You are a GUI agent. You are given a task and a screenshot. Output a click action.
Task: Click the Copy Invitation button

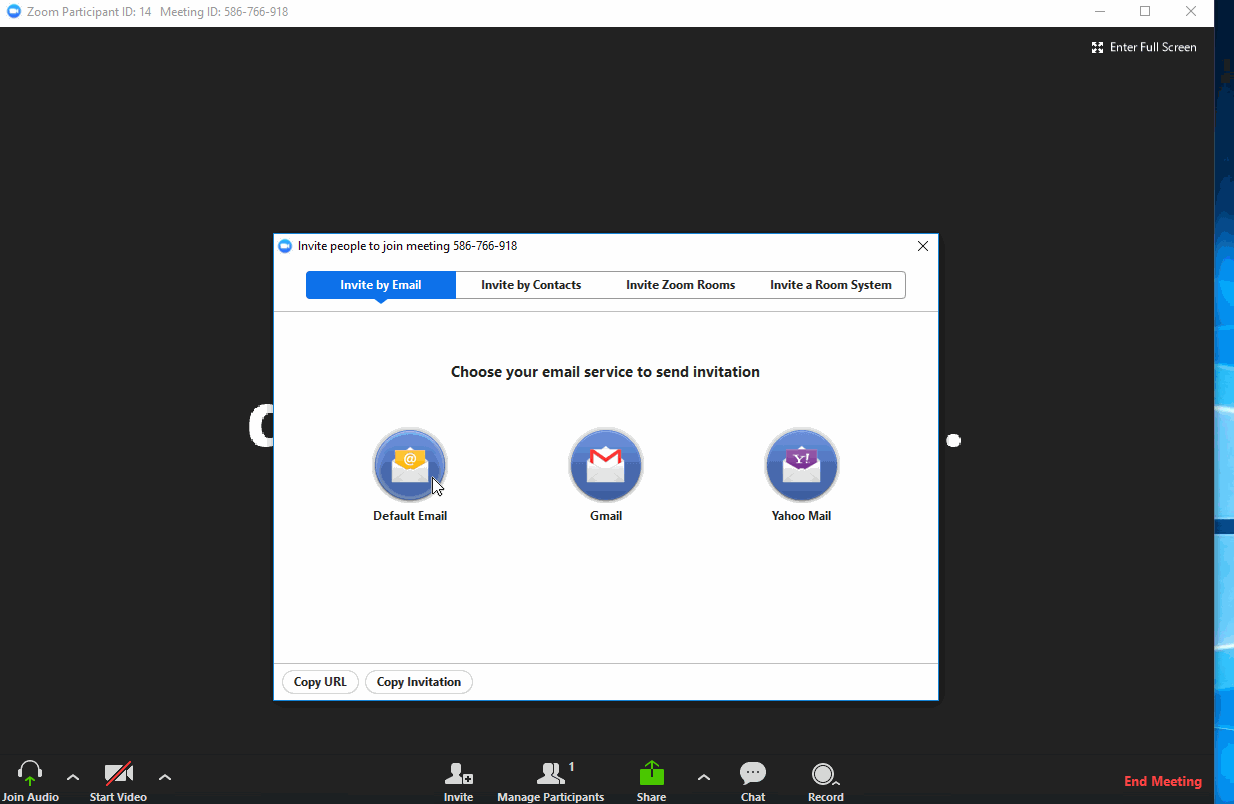[419, 682]
